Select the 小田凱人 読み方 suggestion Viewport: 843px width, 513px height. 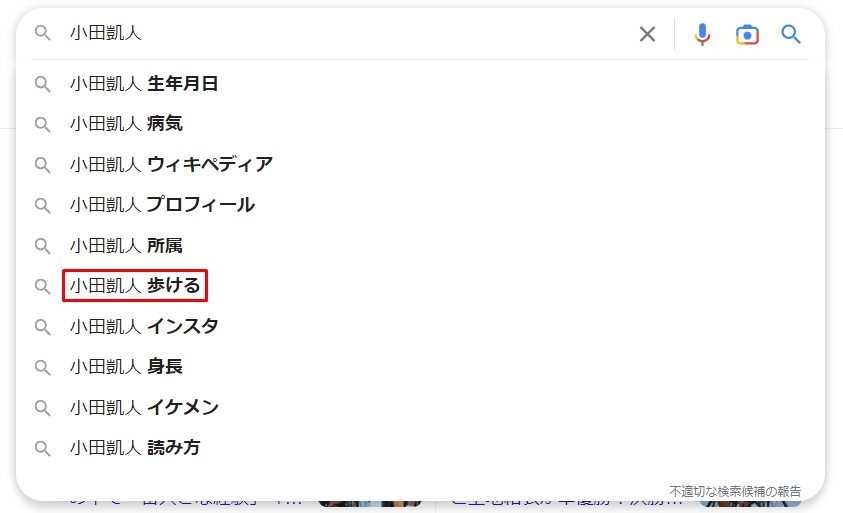point(135,448)
